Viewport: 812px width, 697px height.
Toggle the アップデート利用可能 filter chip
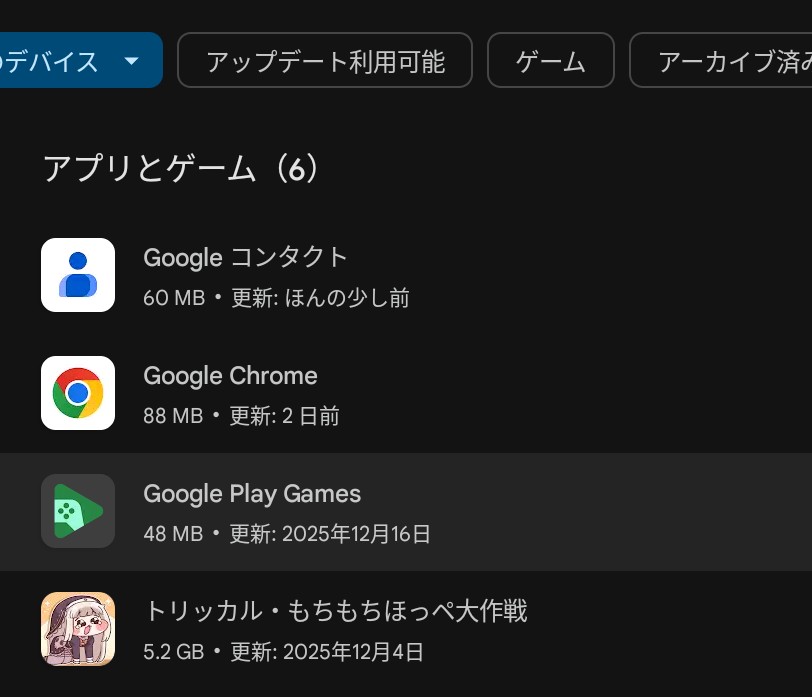tap(324, 61)
